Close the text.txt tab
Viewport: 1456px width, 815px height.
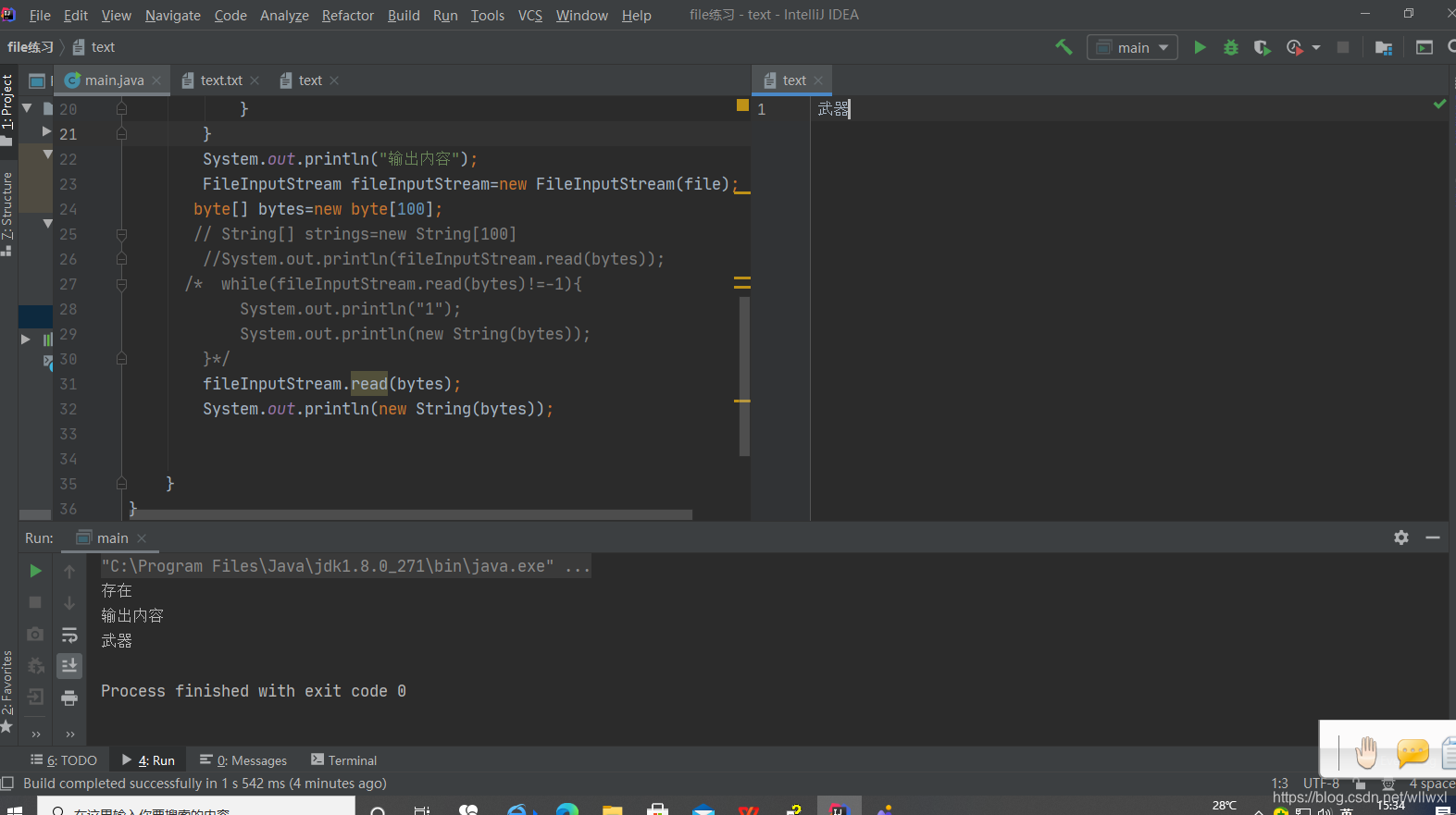click(x=255, y=80)
